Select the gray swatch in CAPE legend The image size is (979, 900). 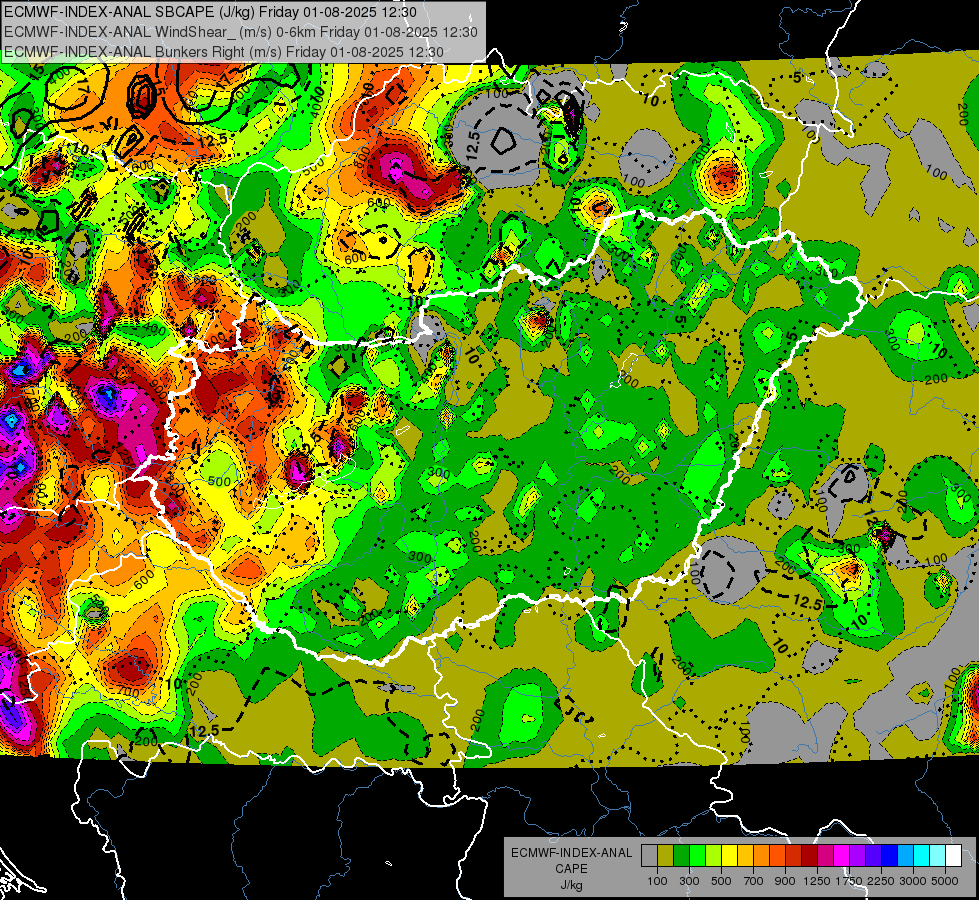649,856
